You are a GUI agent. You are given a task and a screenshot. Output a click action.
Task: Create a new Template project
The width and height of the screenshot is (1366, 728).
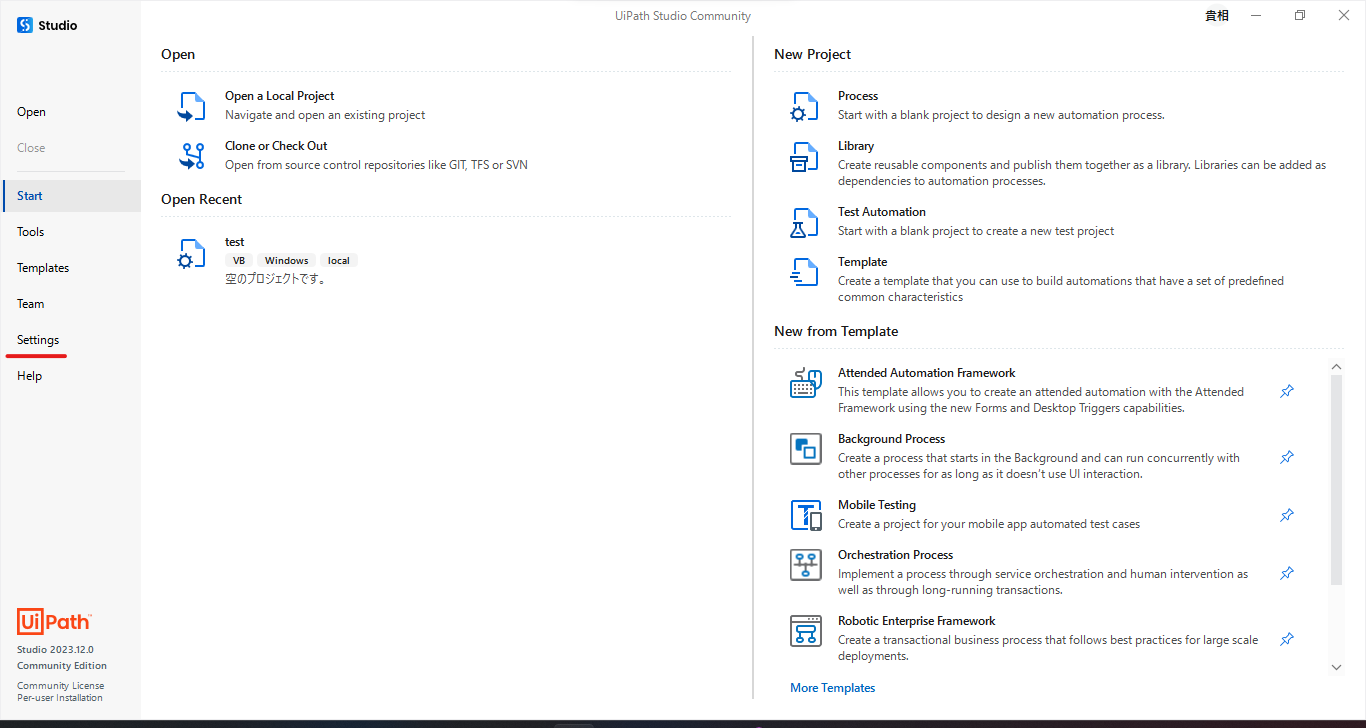(863, 262)
